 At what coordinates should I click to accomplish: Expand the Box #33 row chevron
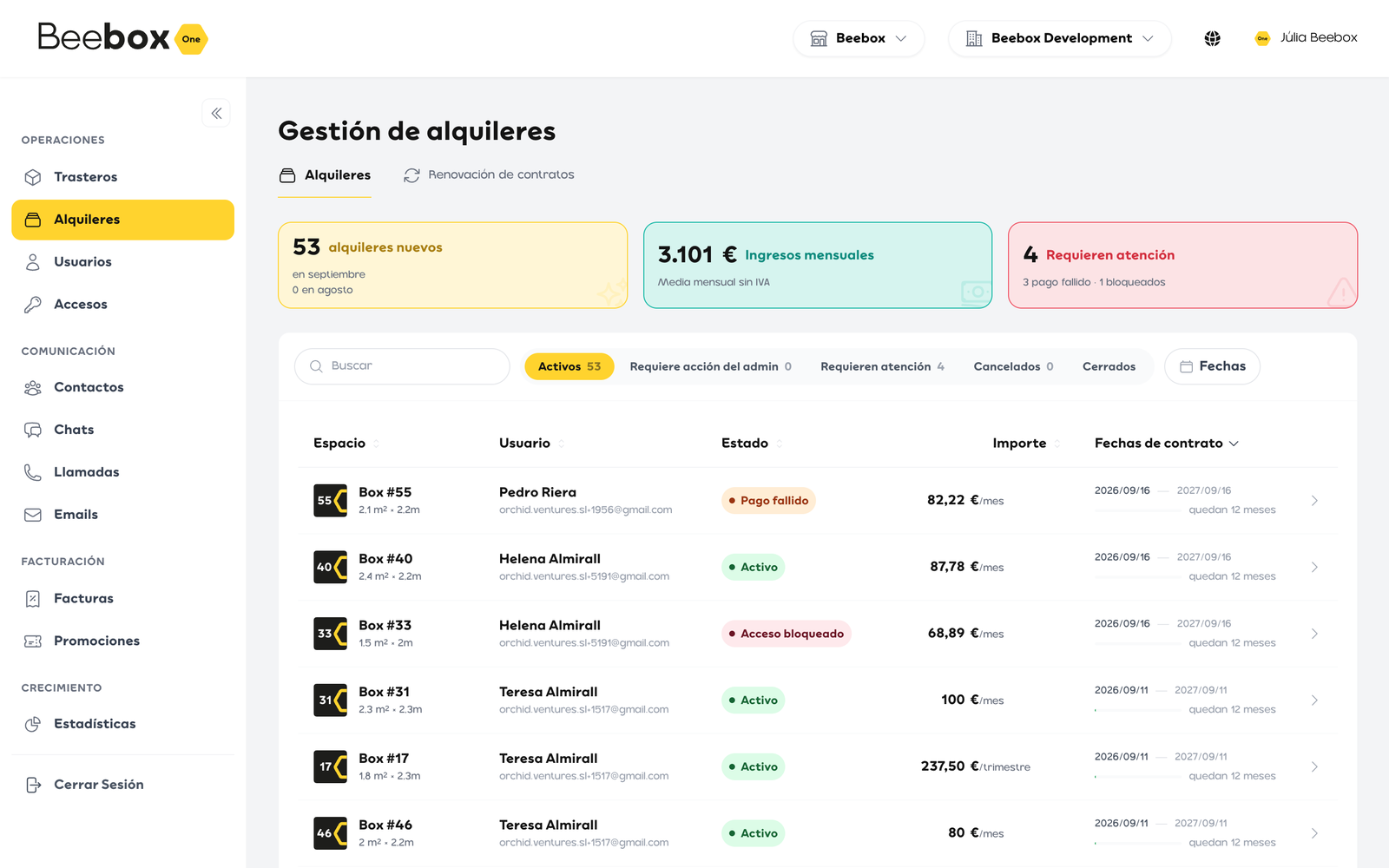1314,634
